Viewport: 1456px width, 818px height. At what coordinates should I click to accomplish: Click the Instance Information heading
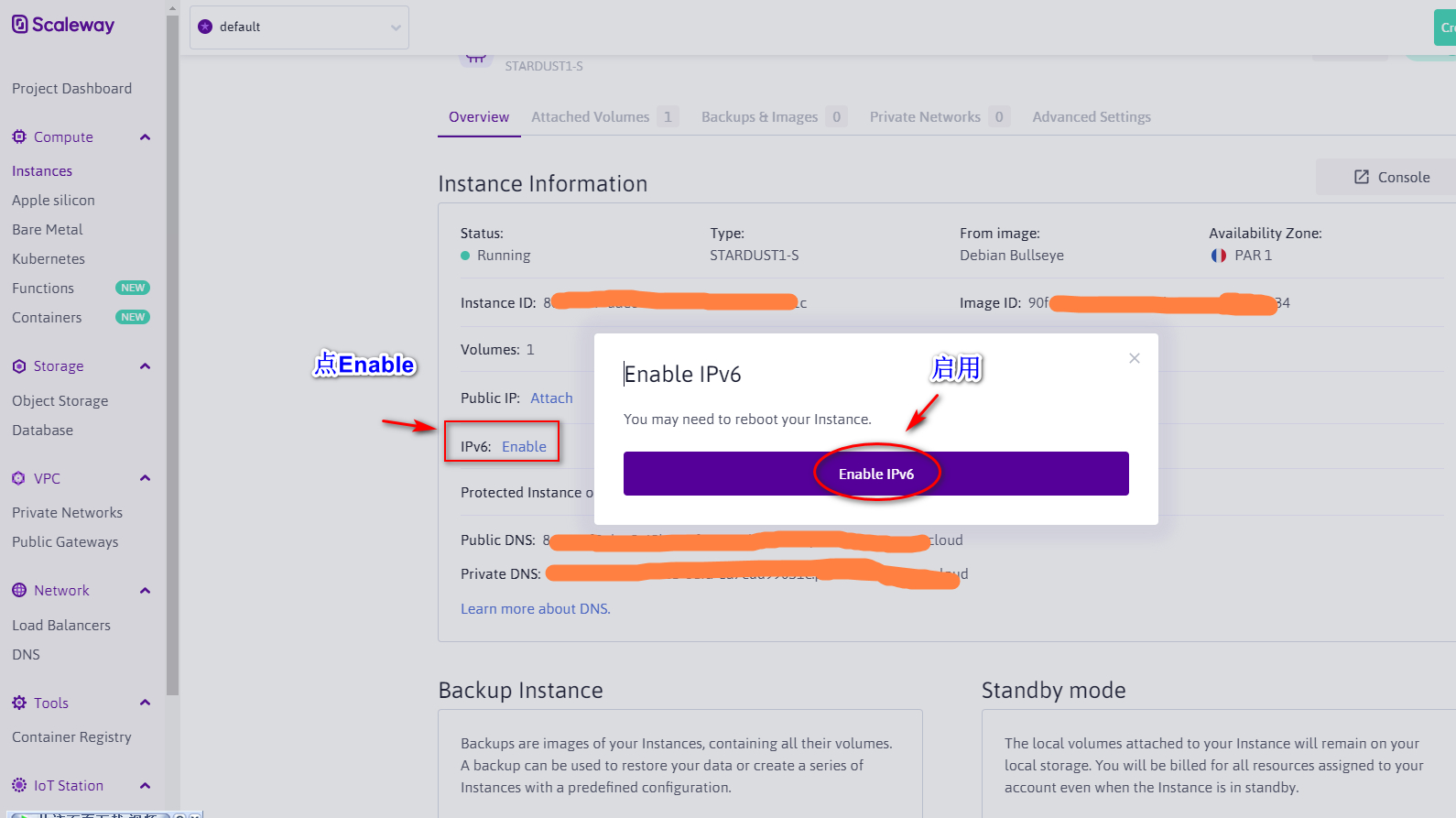pos(543,183)
